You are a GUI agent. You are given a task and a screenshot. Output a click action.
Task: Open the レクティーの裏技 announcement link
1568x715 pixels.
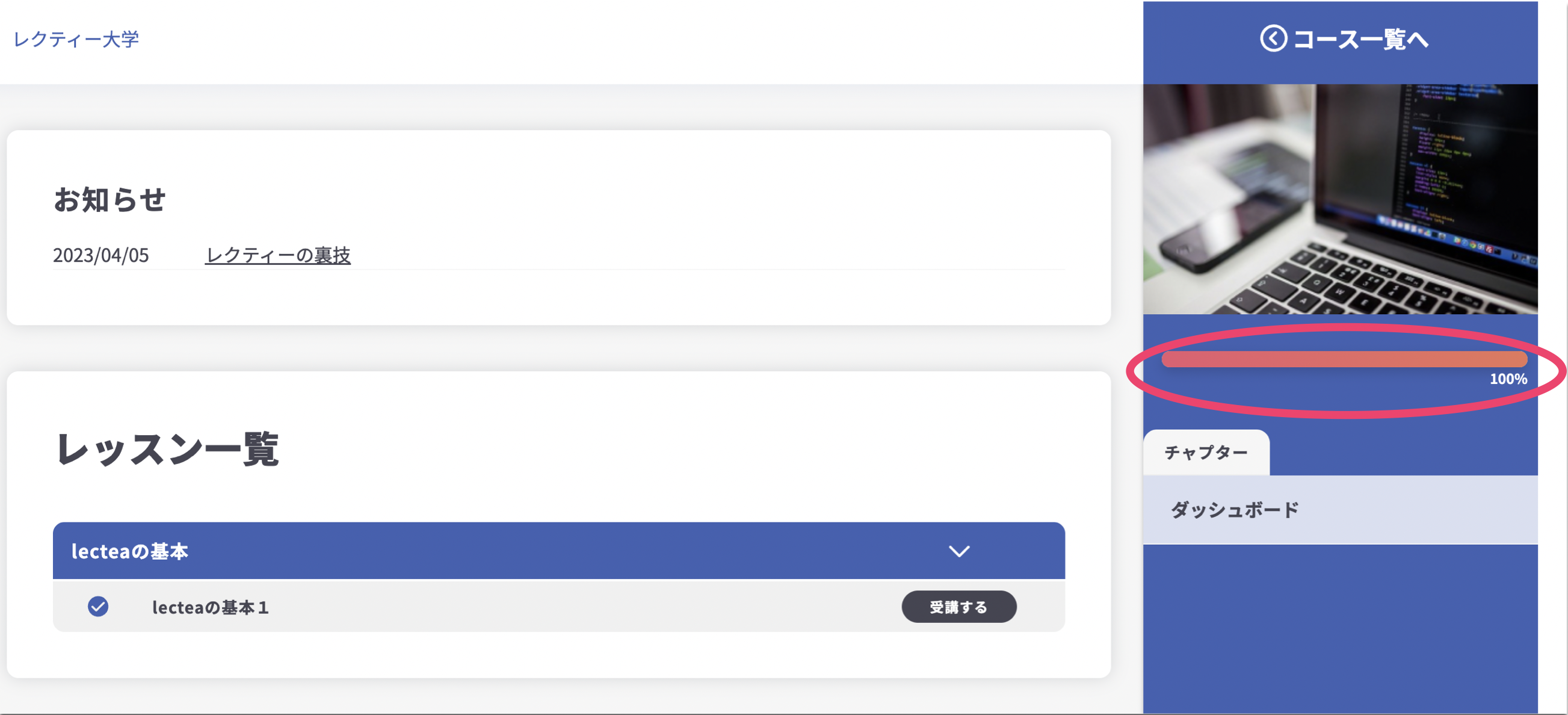coord(277,255)
